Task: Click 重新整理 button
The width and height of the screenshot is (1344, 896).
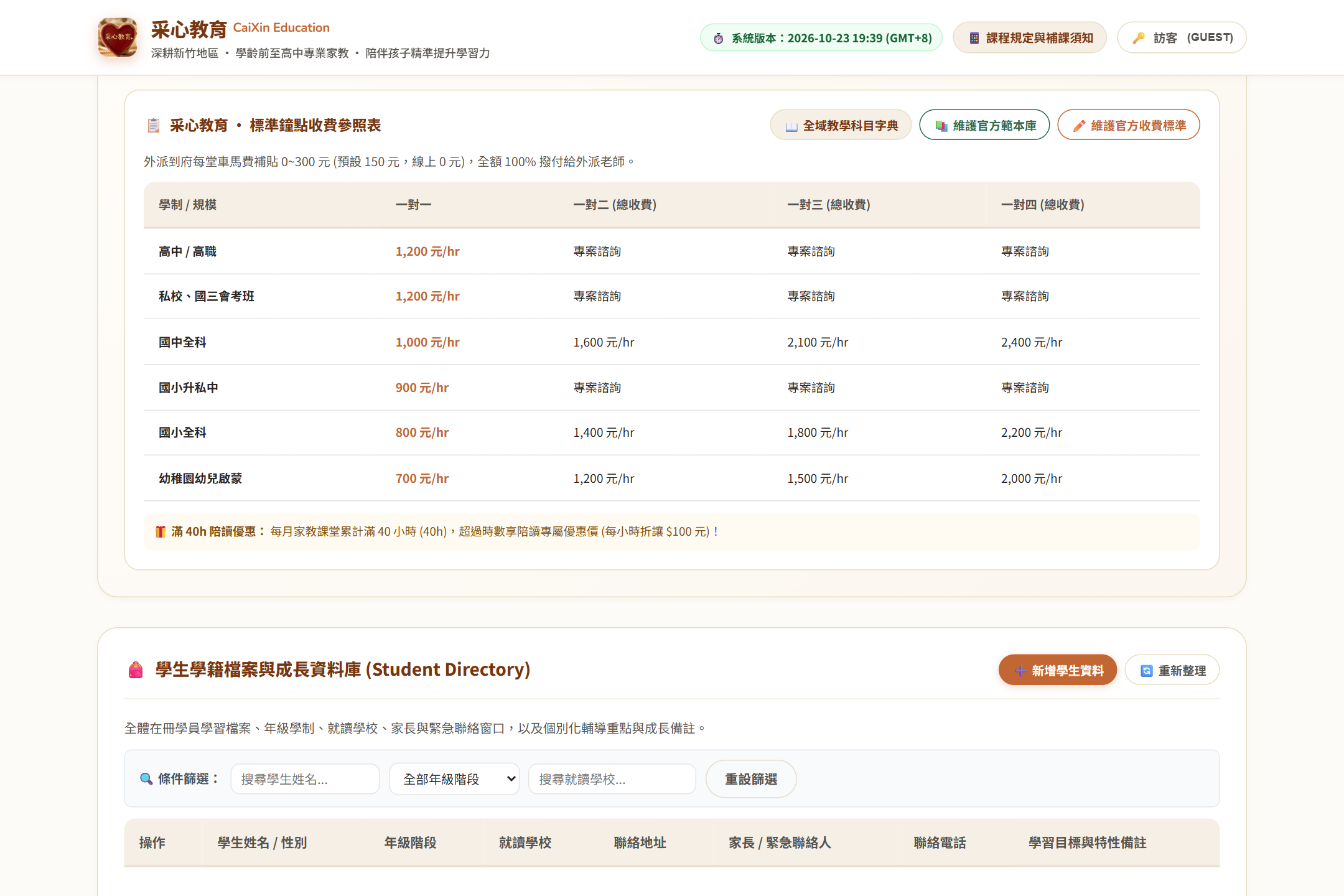Action: click(x=1172, y=670)
